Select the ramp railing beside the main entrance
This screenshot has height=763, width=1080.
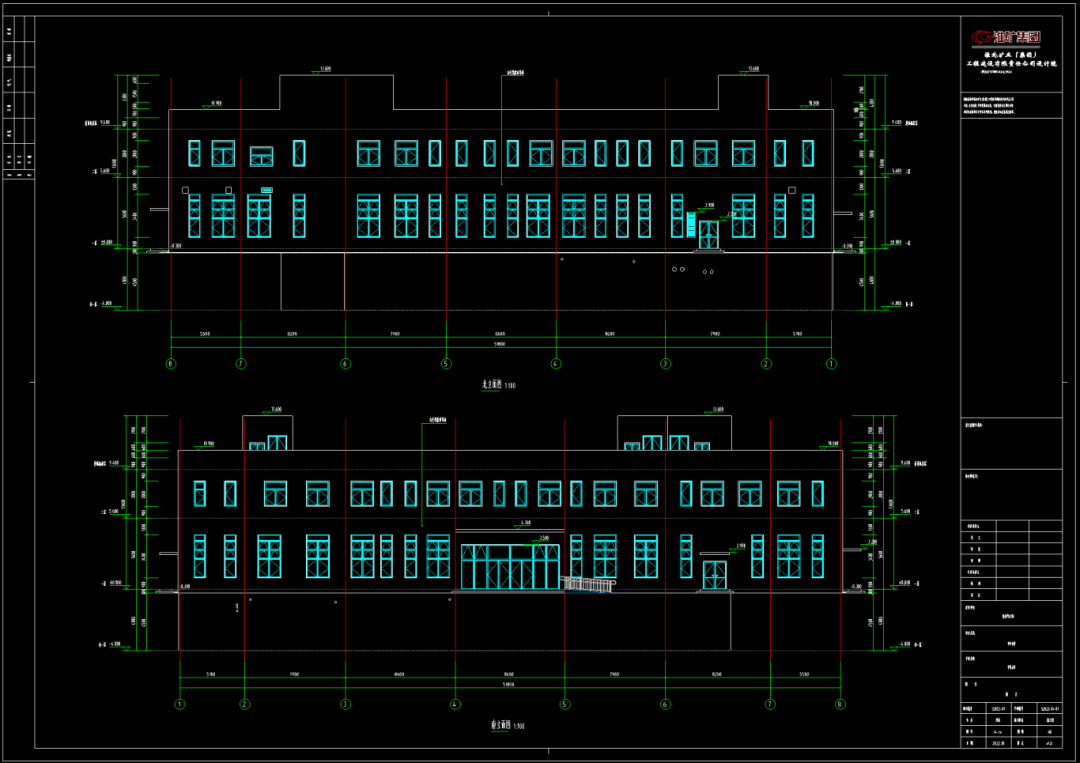(x=589, y=583)
